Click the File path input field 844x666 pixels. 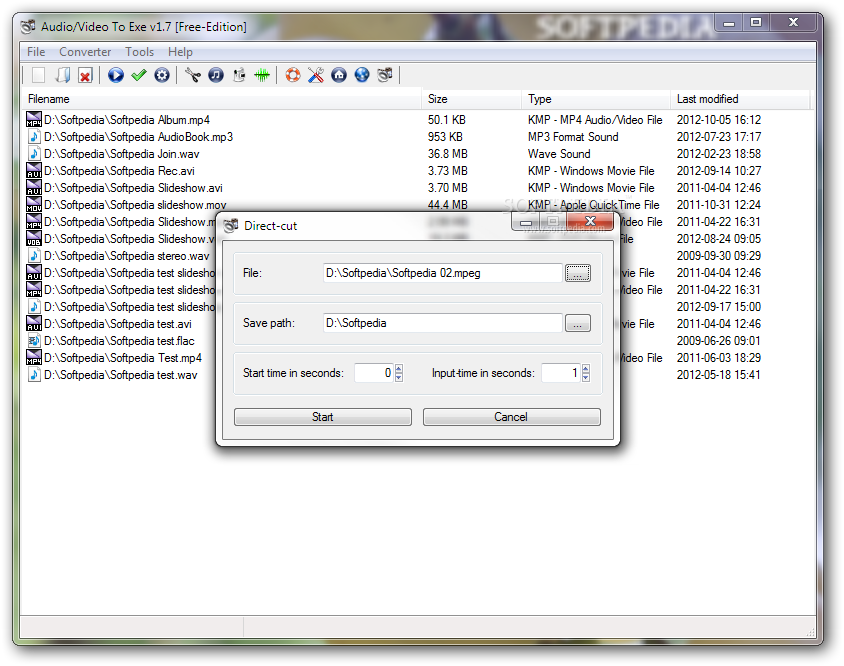(x=442, y=273)
